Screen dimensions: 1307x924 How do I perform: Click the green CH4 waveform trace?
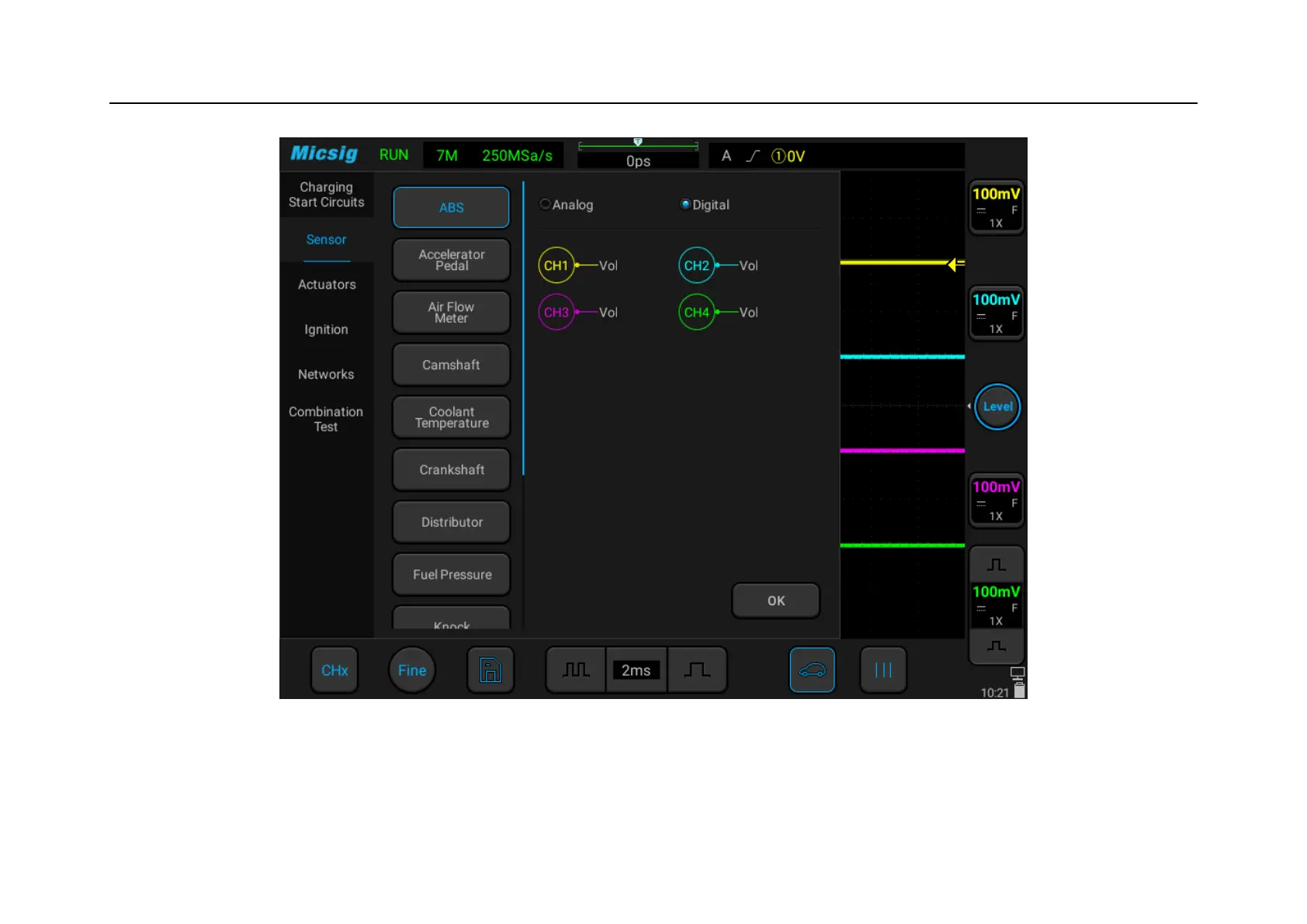902,545
